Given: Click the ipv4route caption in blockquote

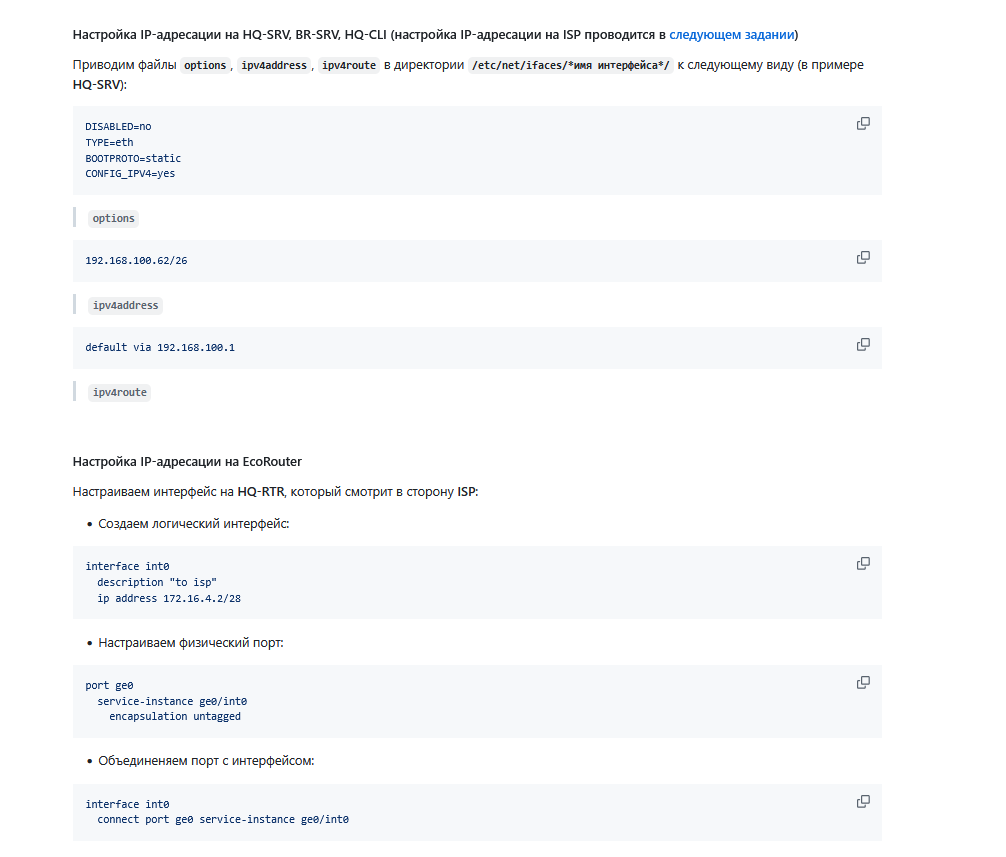Looking at the screenshot, I should 119,393.
